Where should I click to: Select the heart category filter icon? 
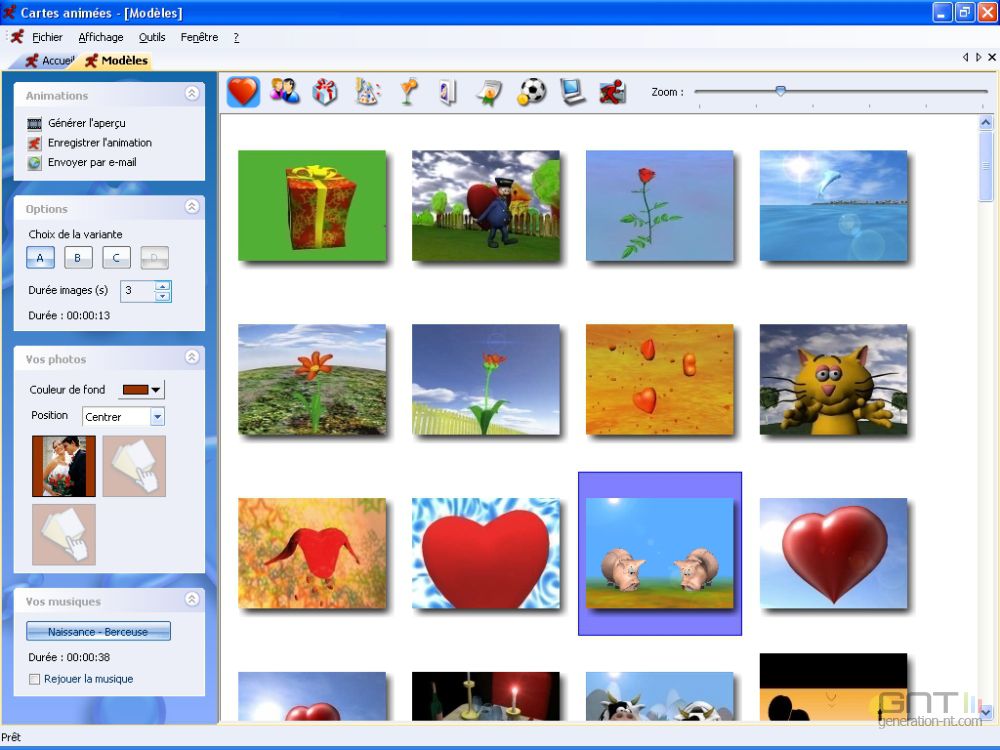click(243, 91)
